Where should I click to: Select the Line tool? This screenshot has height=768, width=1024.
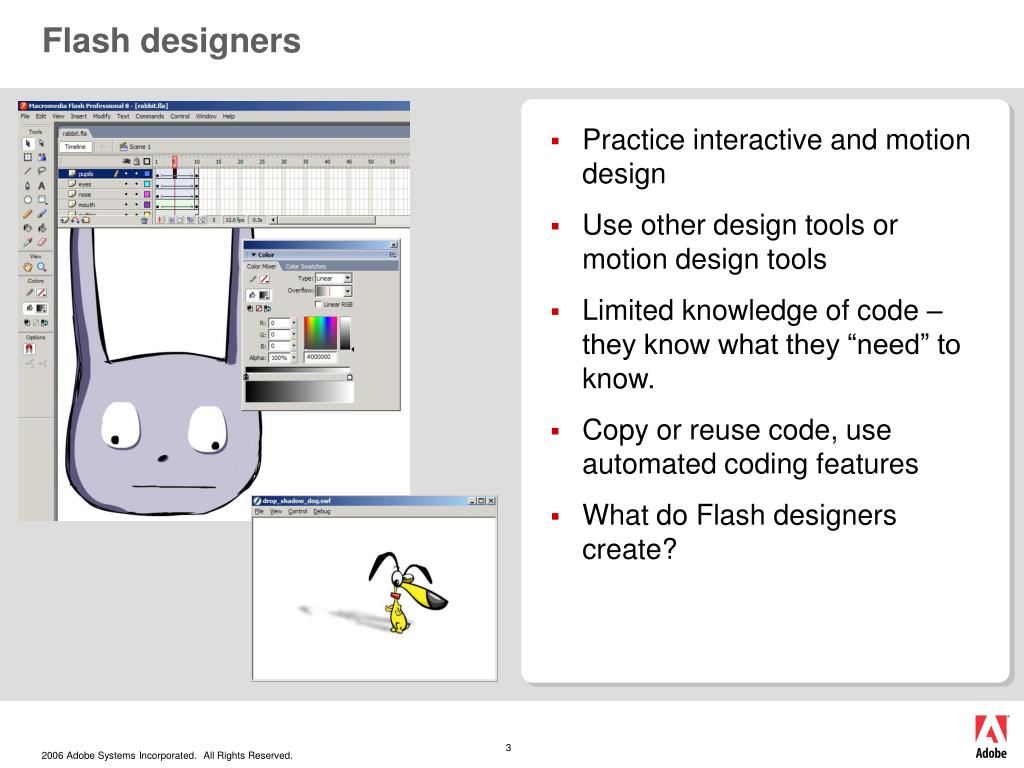point(27,171)
